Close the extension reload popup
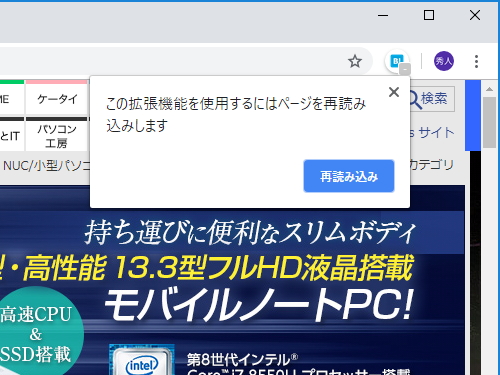This screenshot has height=375, width=500. tap(394, 92)
